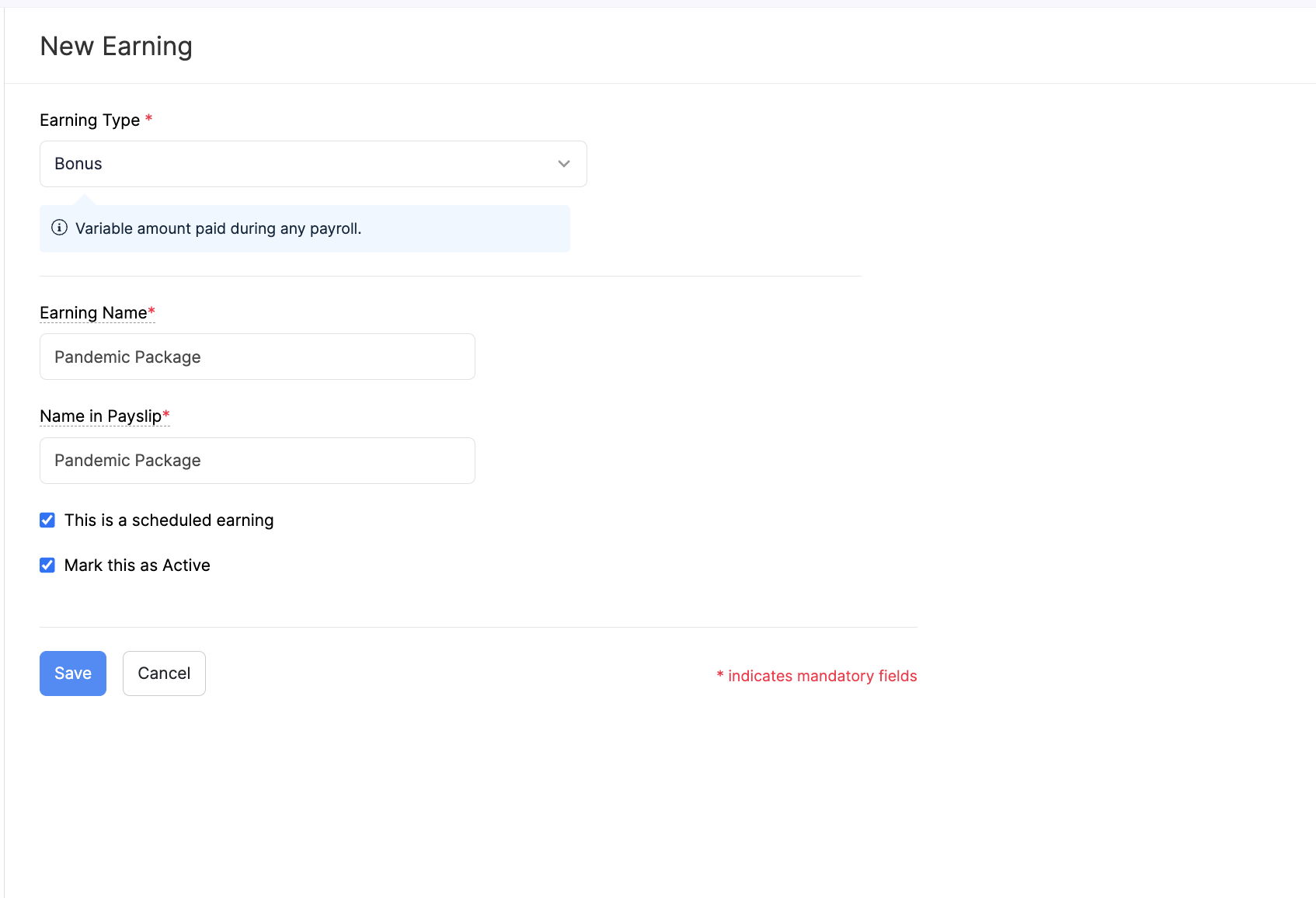Click the red asterisk beside Earning Type
The image size is (1316, 898).
click(x=149, y=119)
